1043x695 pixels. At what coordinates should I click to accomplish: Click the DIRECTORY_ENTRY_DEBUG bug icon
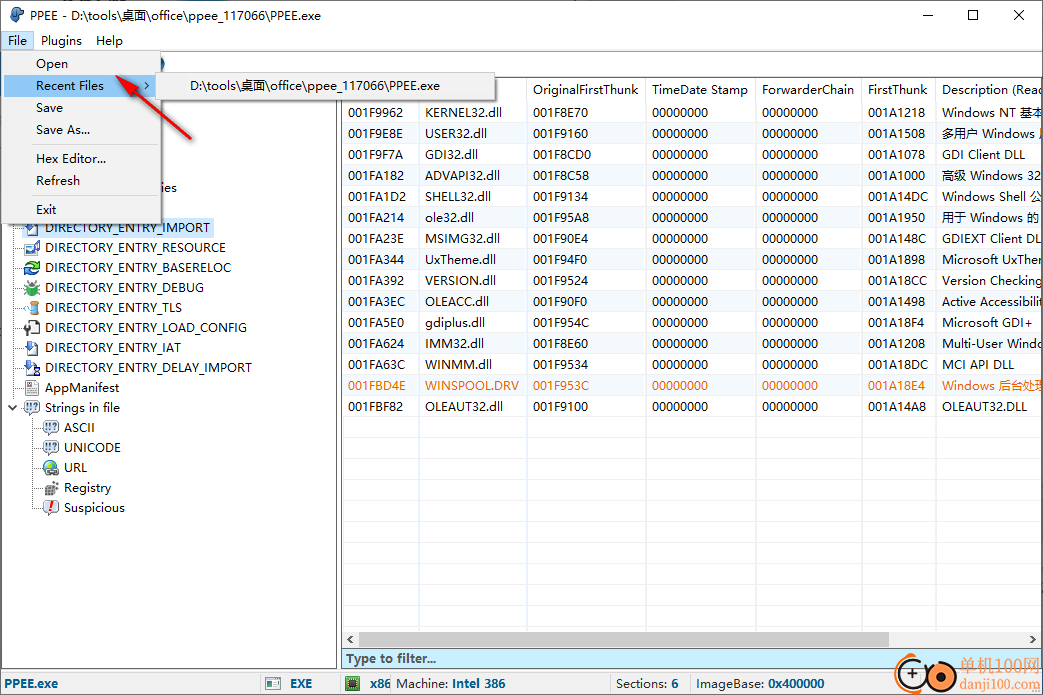(32, 288)
